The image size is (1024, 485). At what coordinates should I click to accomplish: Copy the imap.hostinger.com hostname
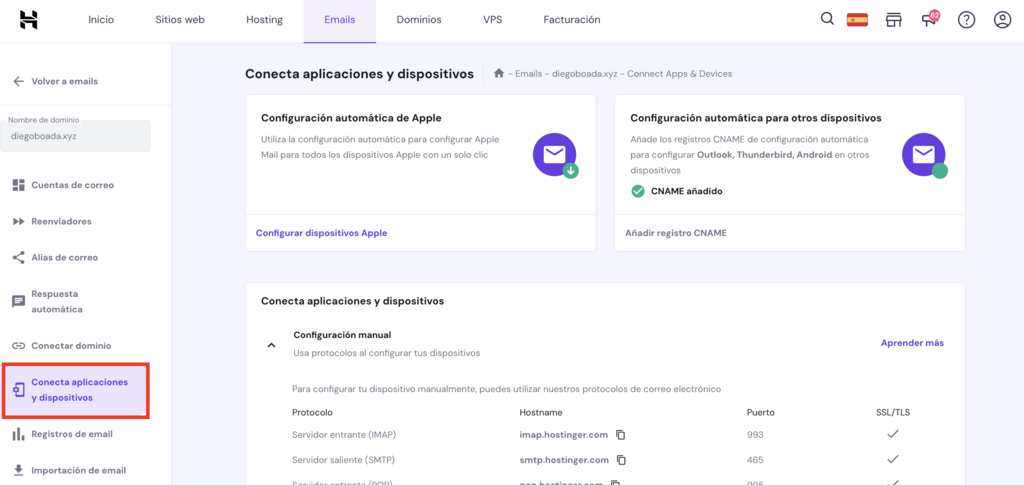621,435
